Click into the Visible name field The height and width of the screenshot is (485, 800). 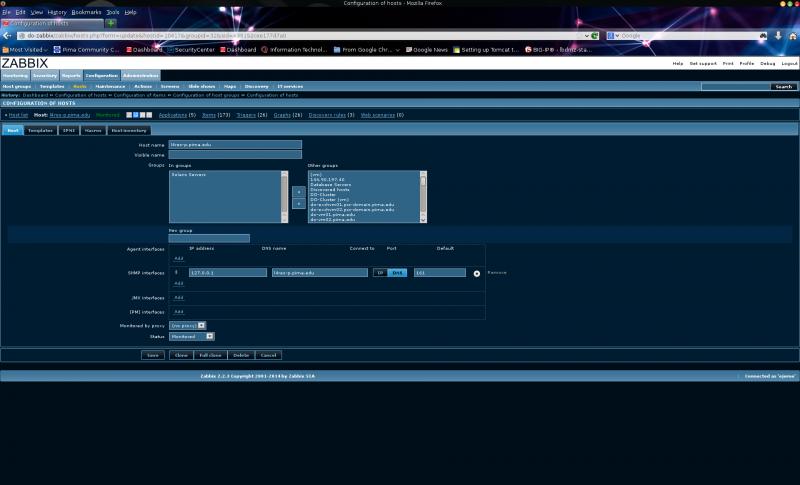235,155
